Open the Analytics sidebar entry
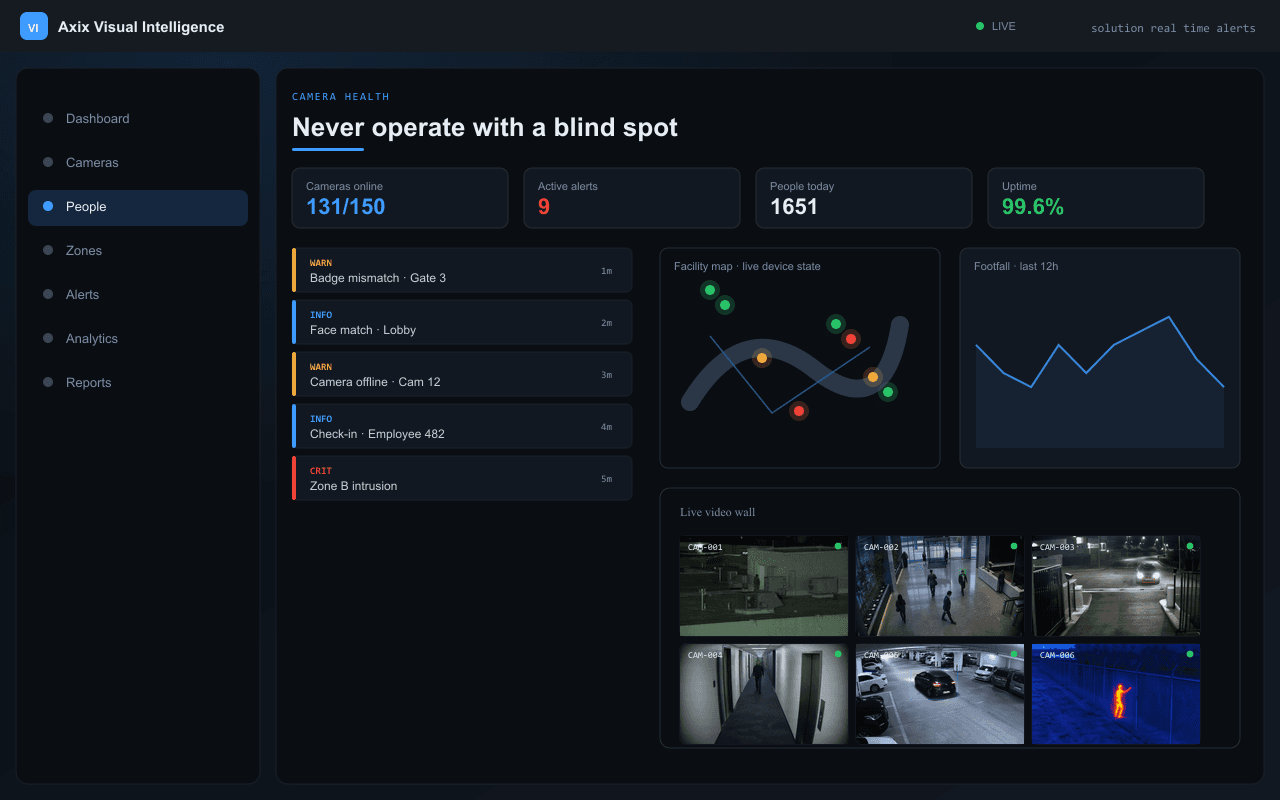Viewport: 1280px width, 800px height. [138, 338]
